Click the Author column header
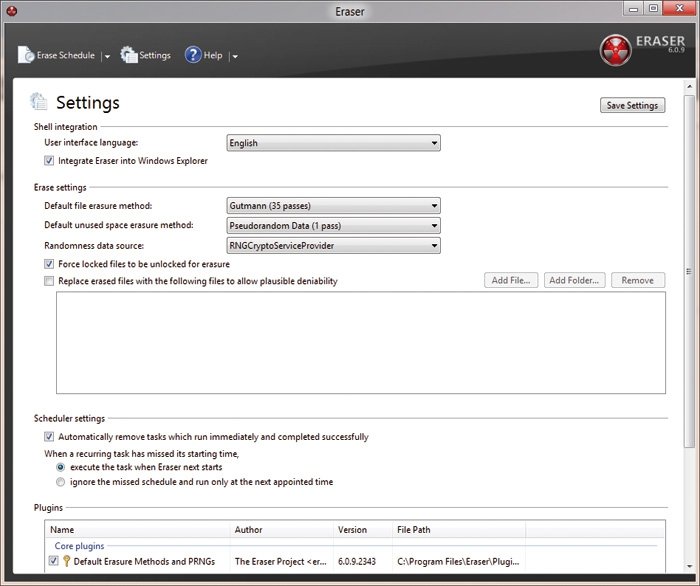 coord(282,530)
